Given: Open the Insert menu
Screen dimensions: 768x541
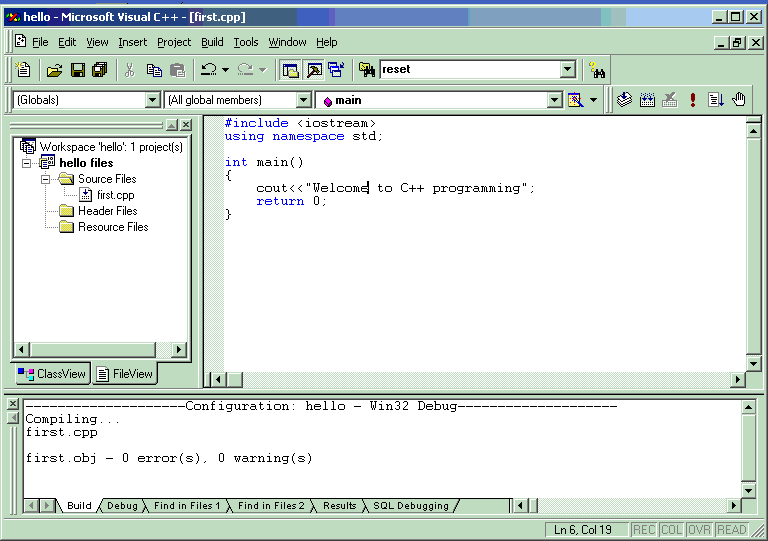Looking at the screenshot, I should (x=133, y=42).
